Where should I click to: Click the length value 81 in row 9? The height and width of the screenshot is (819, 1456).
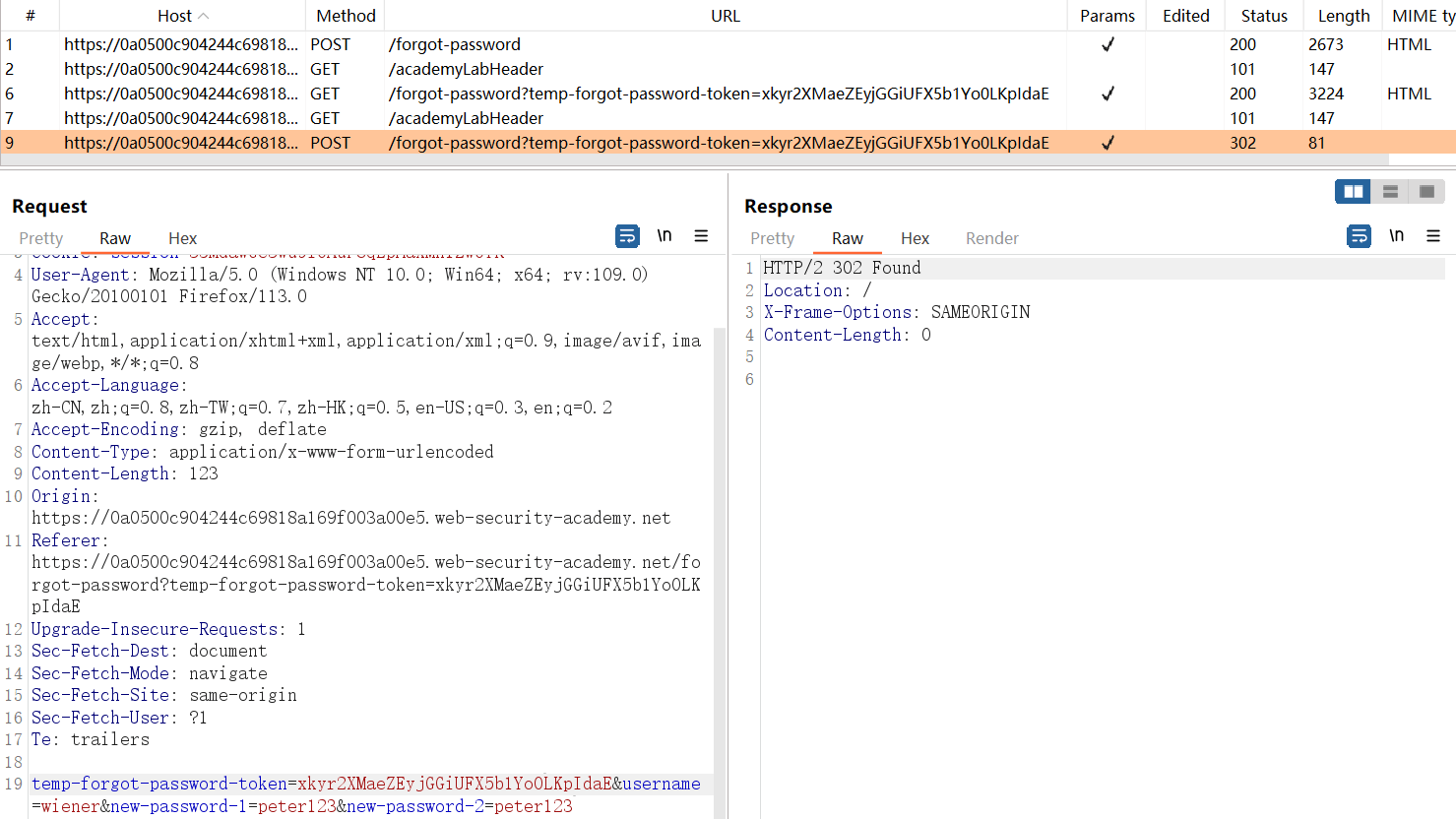coord(1316,143)
